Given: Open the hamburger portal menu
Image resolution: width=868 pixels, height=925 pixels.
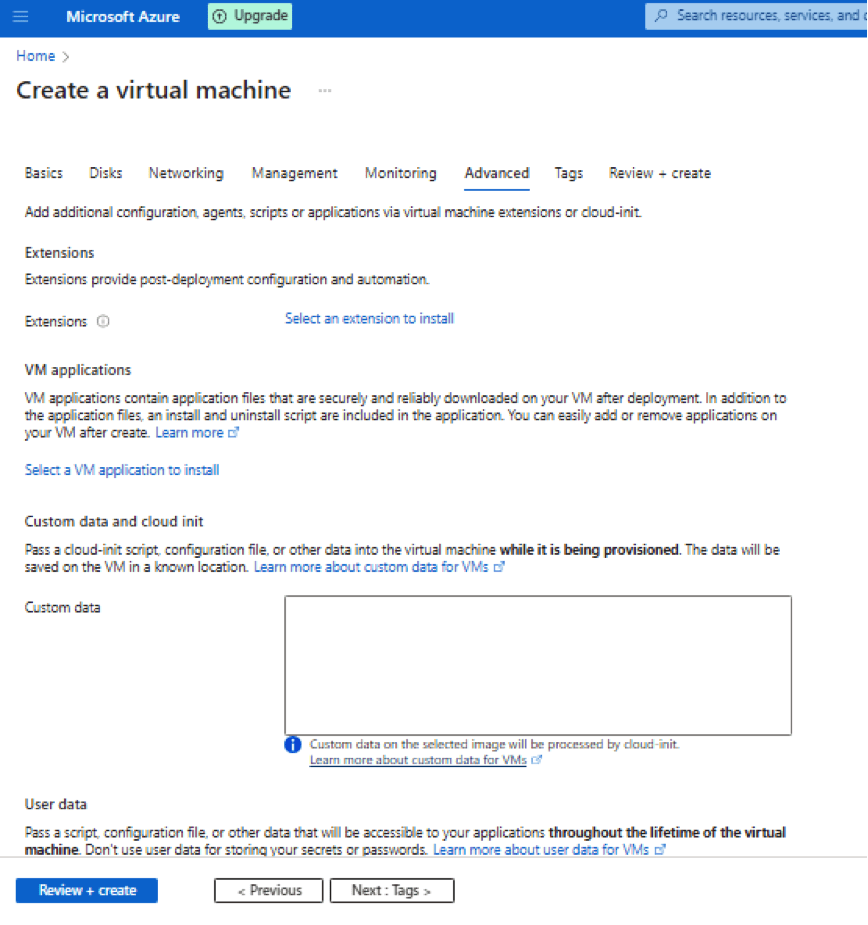Looking at the screenshot, I should click(x=21, y=17).
